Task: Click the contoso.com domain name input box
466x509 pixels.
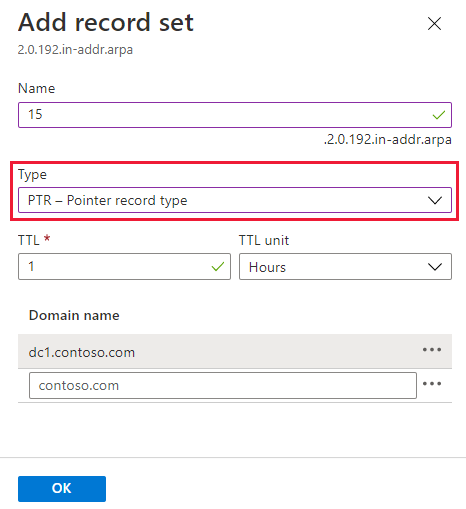Action: click(x=223, y=385)
